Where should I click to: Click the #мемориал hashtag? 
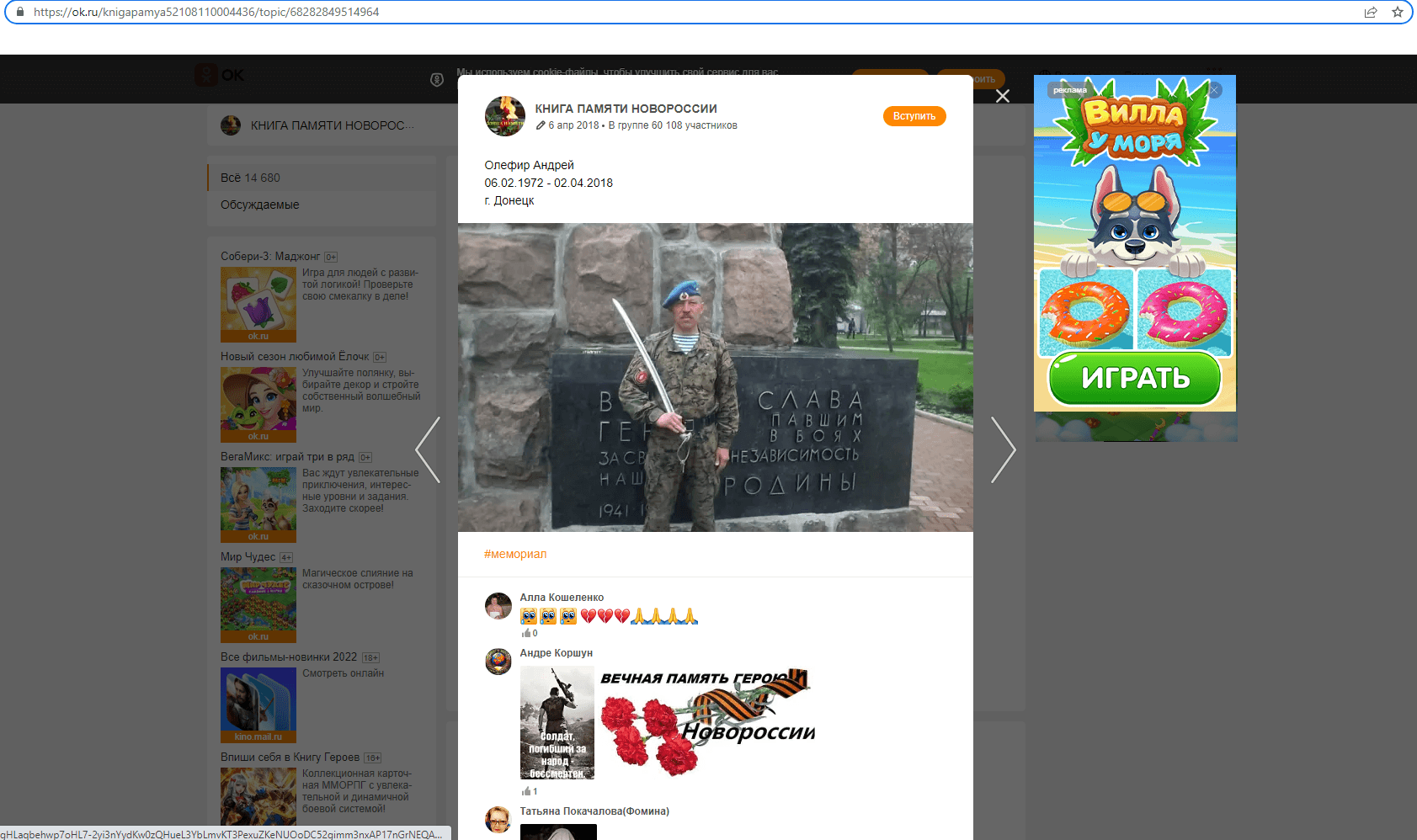[515, 554]
